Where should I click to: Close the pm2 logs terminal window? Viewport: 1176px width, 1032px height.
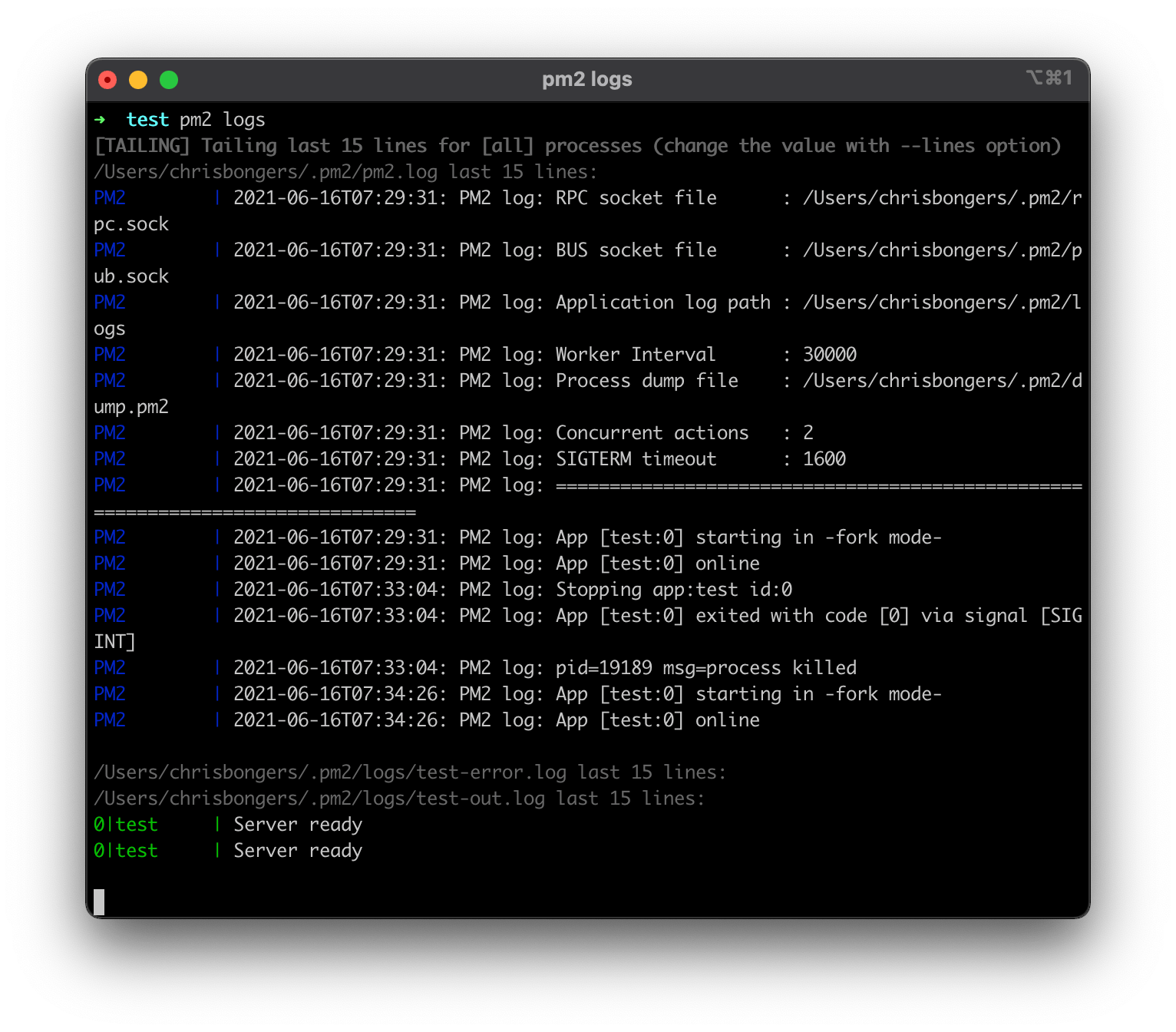[107, 80]
